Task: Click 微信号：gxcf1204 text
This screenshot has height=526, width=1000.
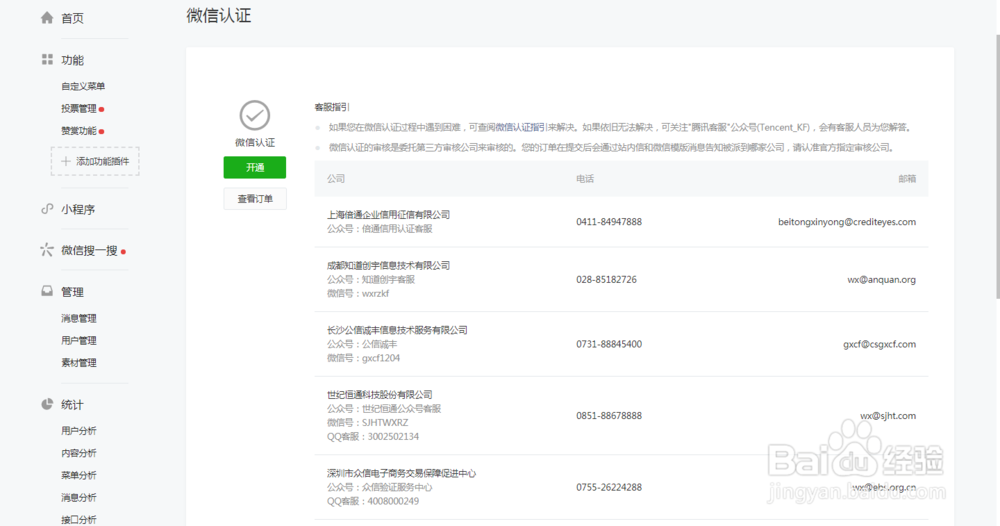Action: (x=364, y=358)
